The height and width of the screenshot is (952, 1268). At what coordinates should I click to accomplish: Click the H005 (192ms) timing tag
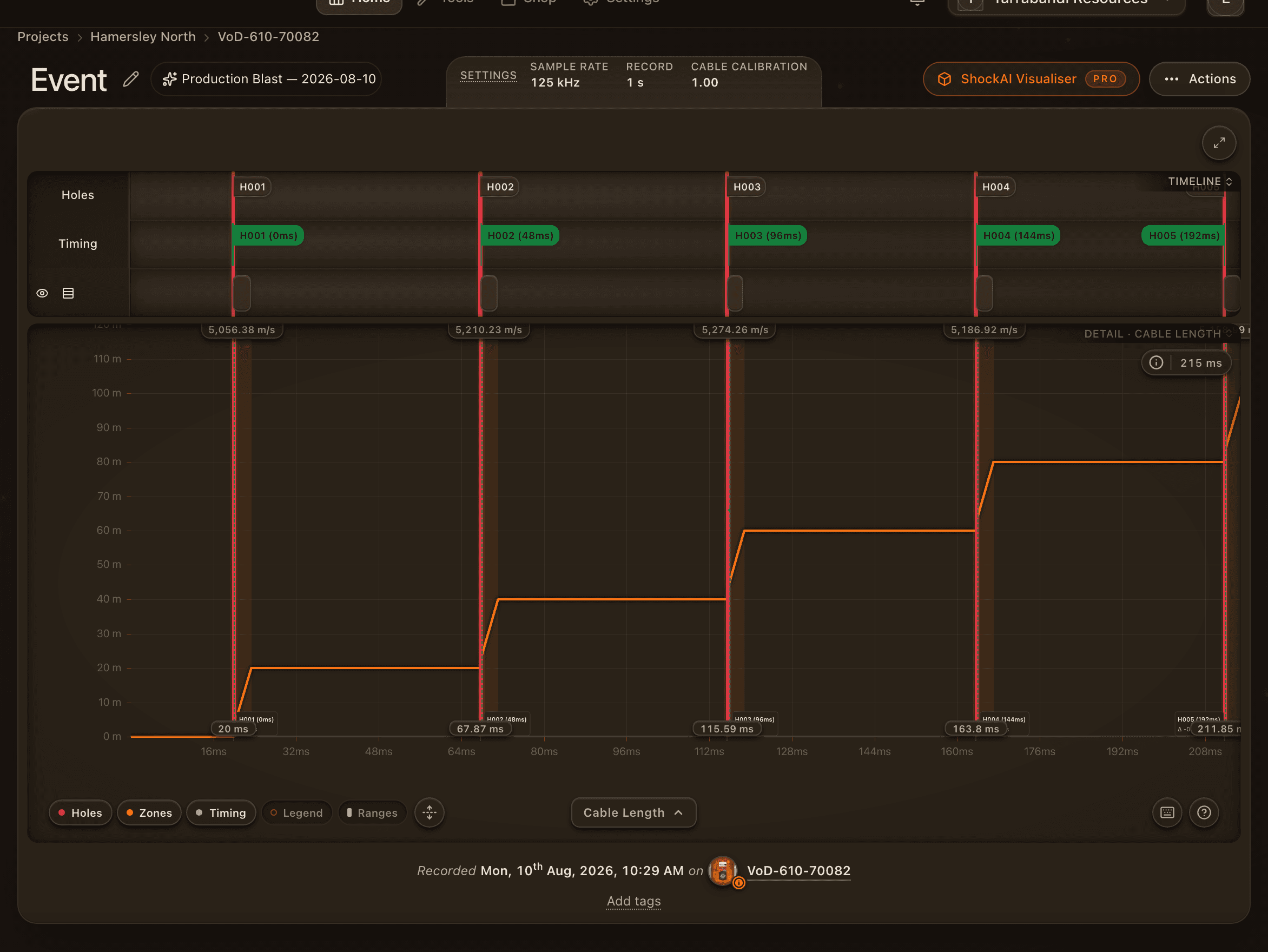pos(1184,235)
